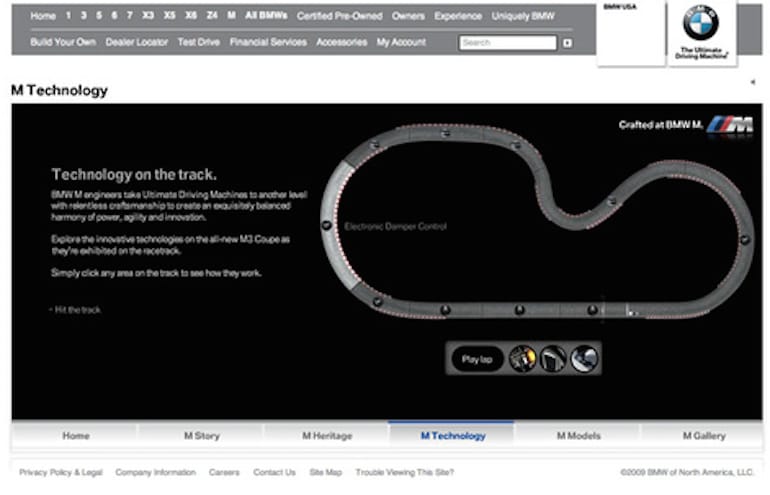Select the M Technology tab
The height and width of the screenshot is (495, 770).
click(453, 436)
